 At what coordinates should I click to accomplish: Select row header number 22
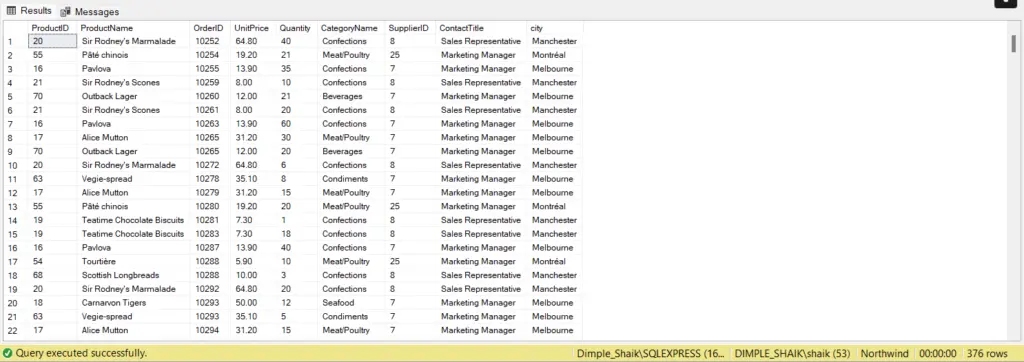point(16,331)
